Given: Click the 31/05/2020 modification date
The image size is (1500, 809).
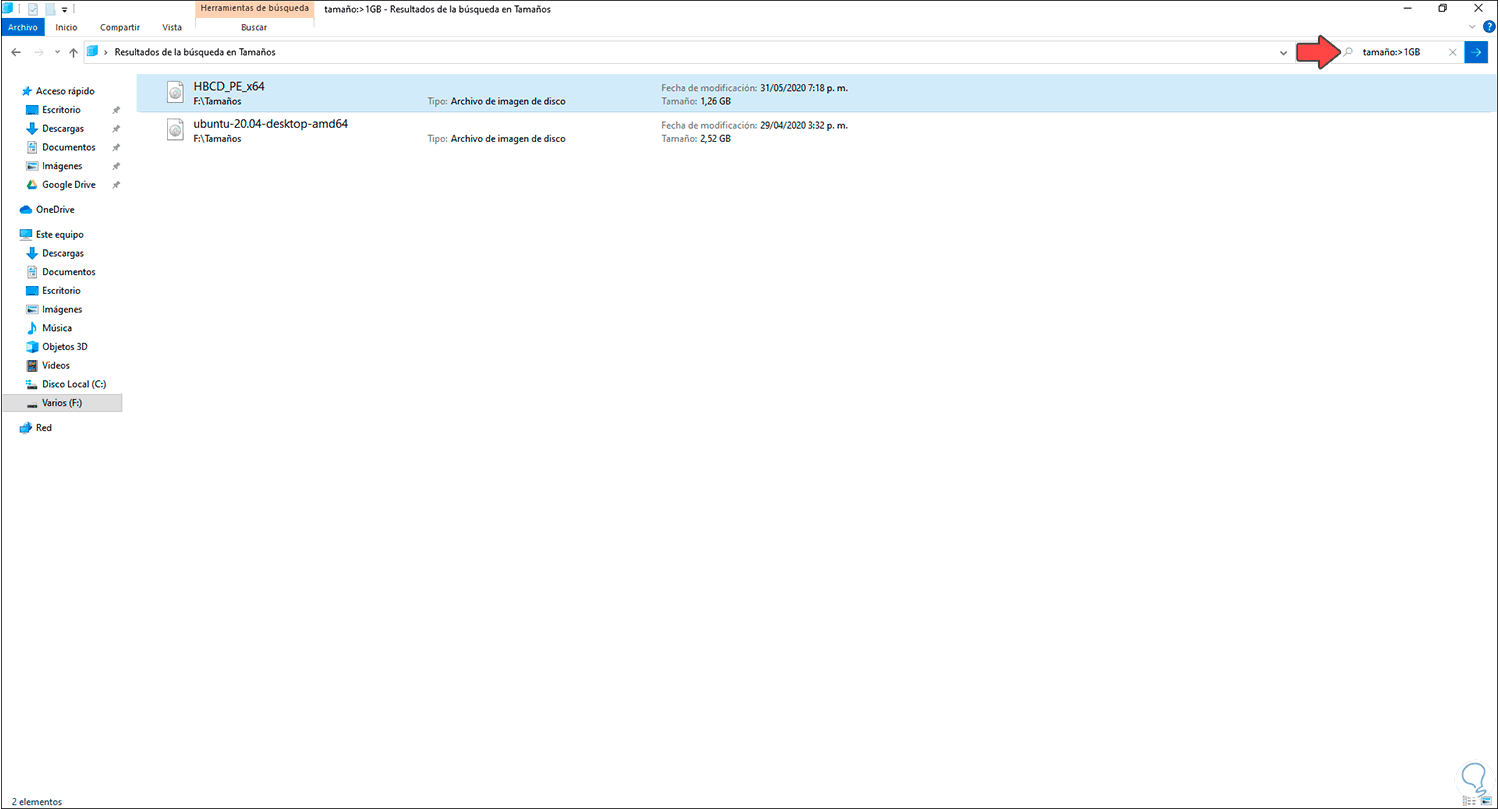Looking at the screenshot, I should (805, 87).
